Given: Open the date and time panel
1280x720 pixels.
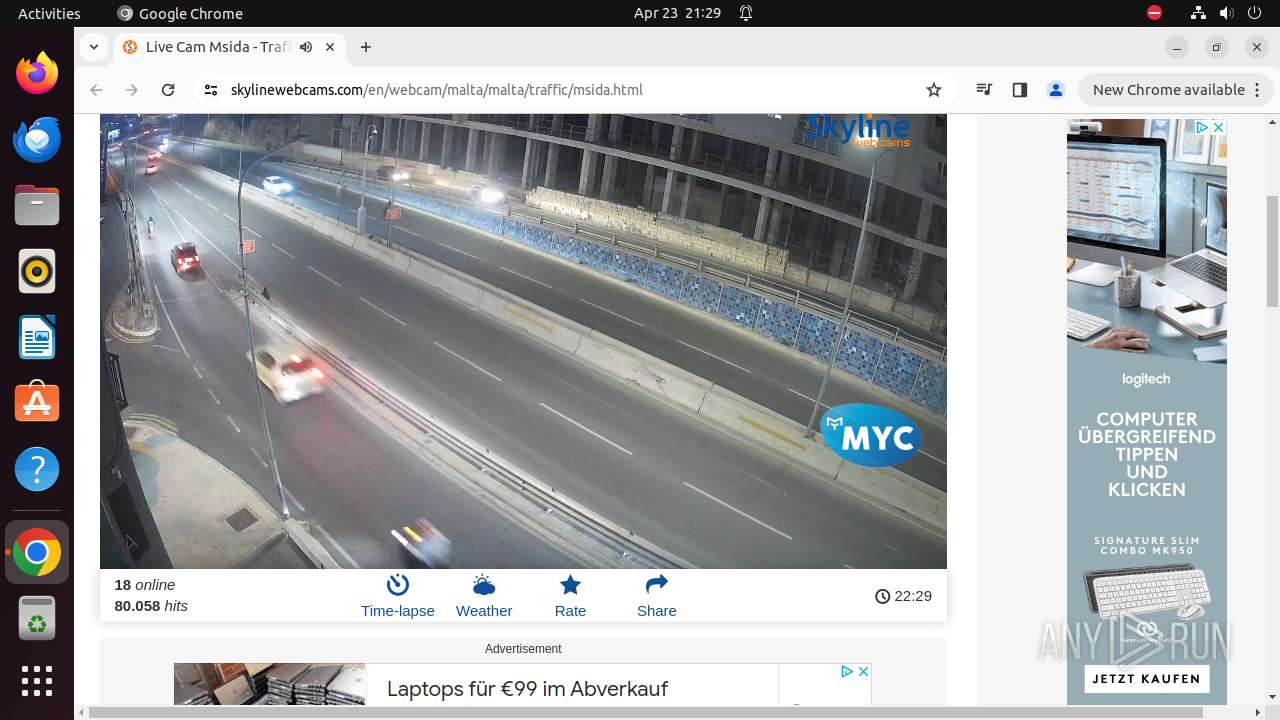Looking at the screenshot, I should pos(677,13).
